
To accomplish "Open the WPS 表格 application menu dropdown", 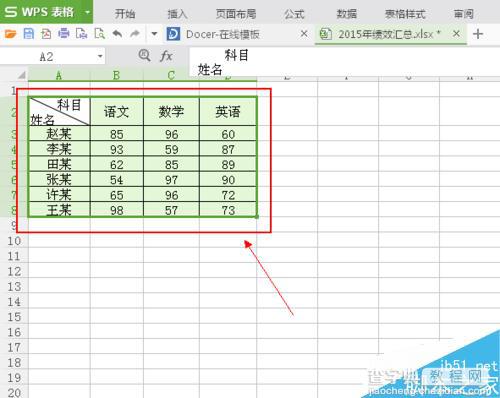I will [87, 12].
